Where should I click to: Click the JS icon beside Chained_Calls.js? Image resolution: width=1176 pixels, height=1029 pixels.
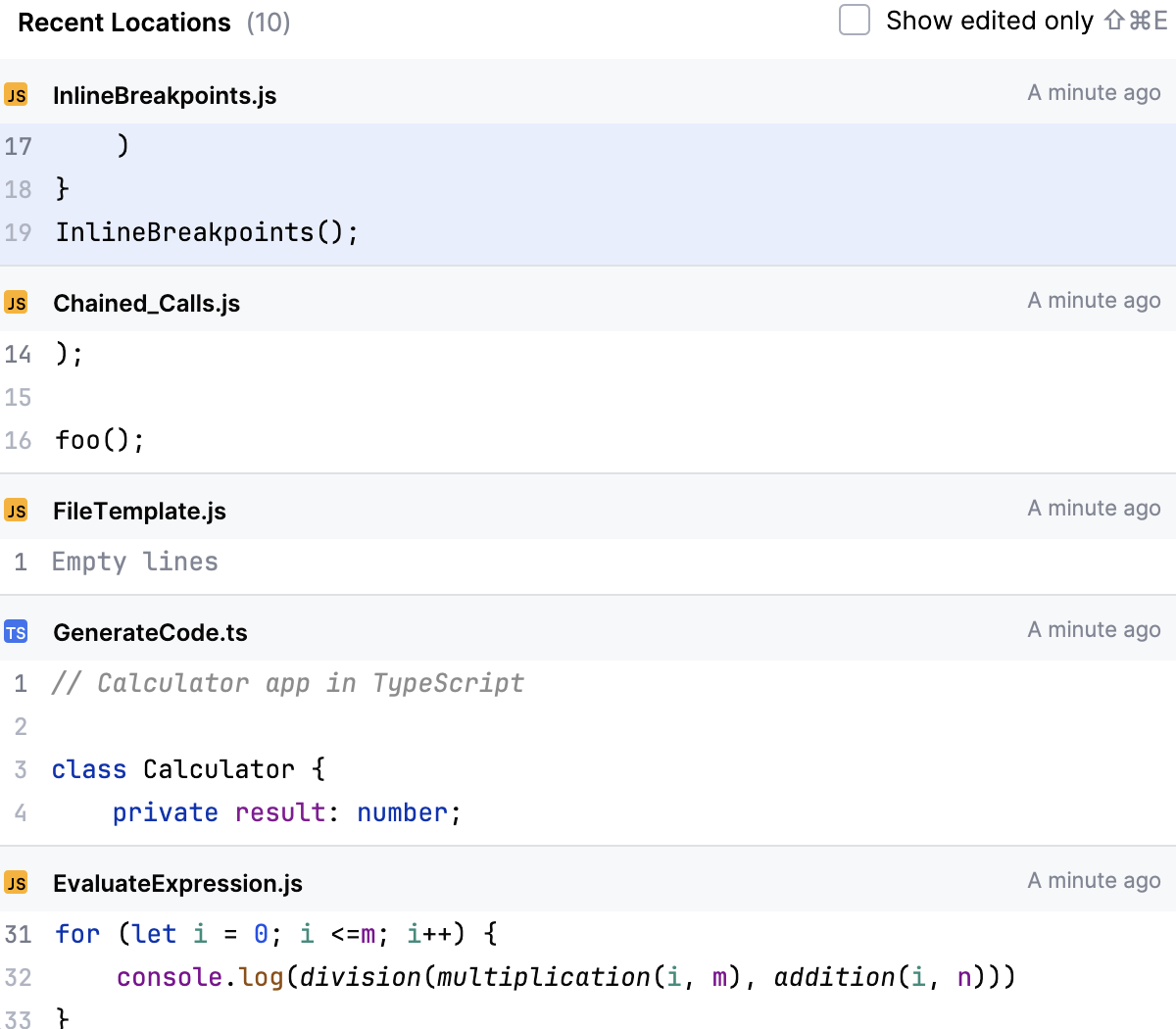pyautogui.click(x=16, y=303)
